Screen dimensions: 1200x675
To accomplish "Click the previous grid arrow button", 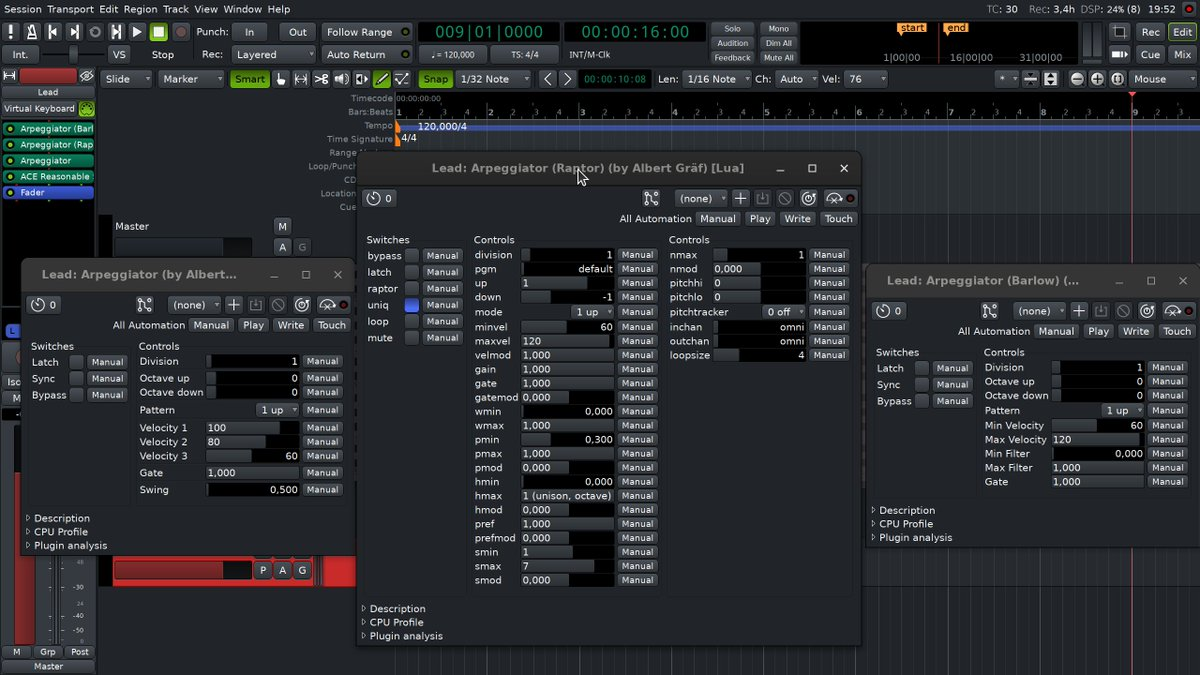I will (x=547, y=79).
